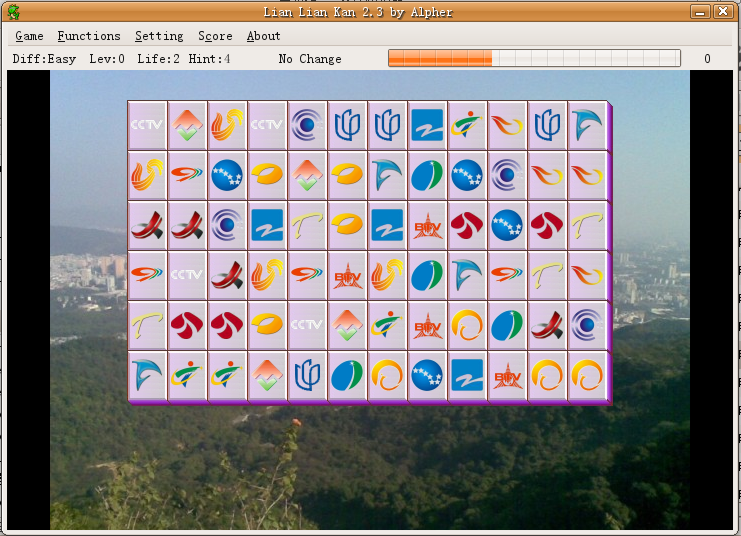Select the red-orange swoosh tile in fourth row
The image size is (741, 536).
click(587, 276)
